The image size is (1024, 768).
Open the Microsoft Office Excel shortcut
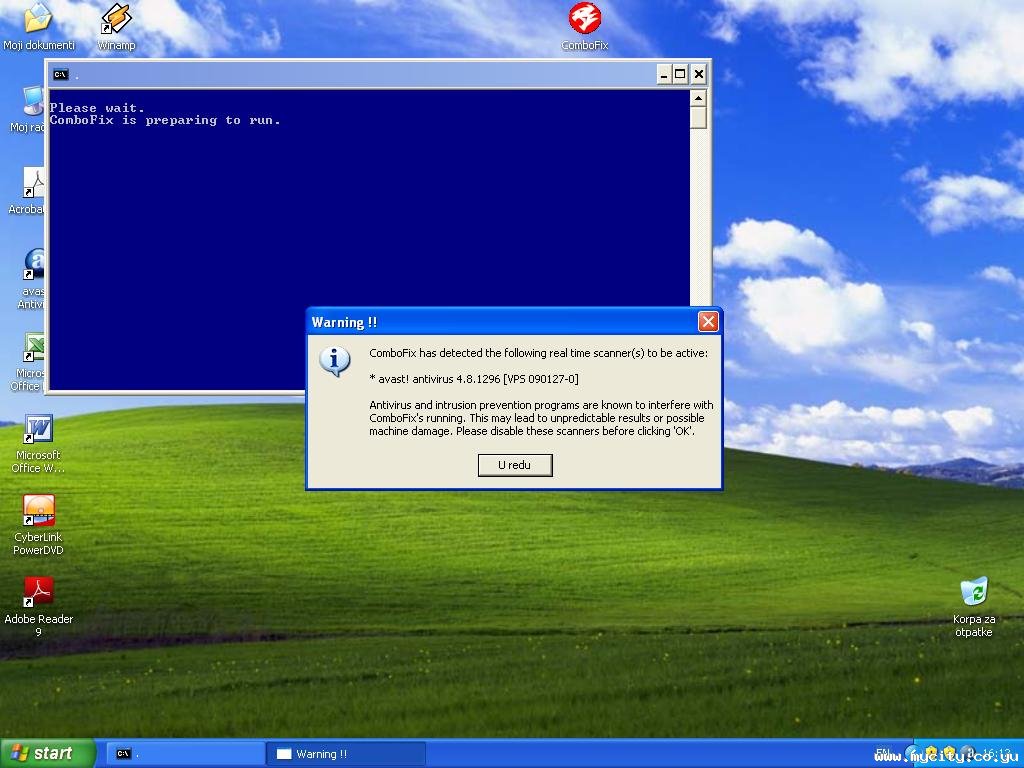[x=29, y=361]
